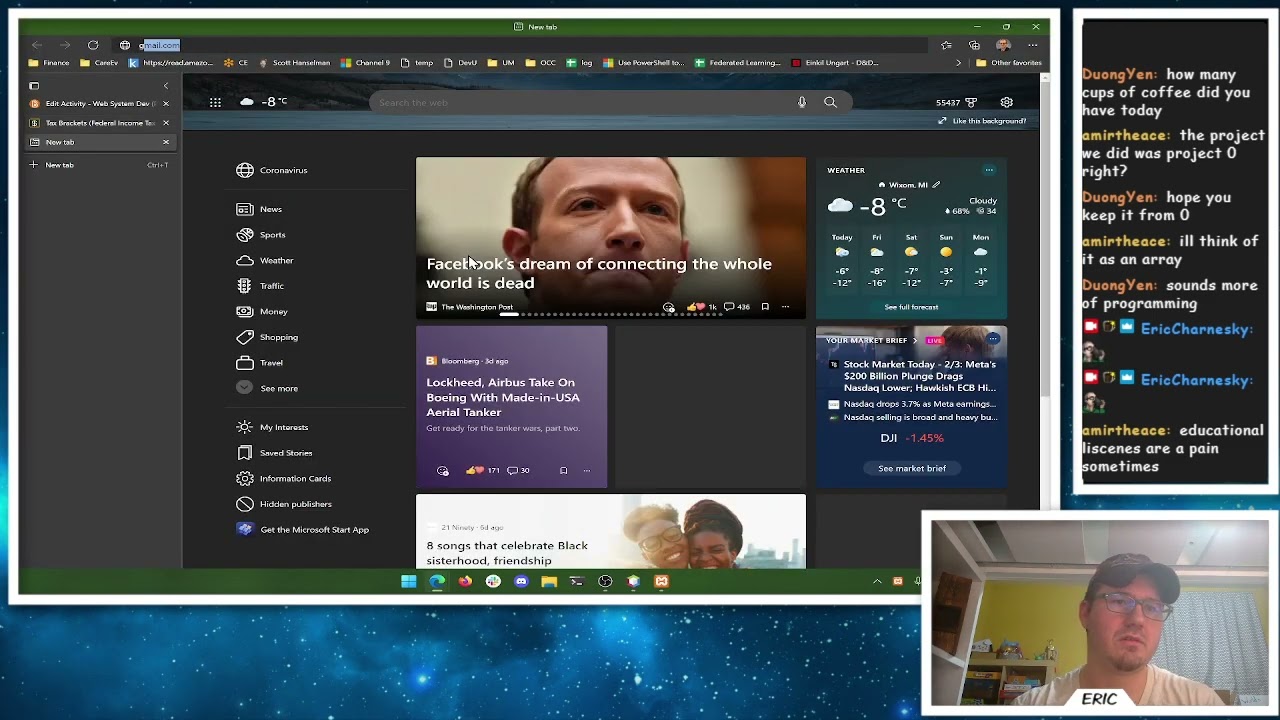Open the Federated Learning bookmark
The width and height of the screenshot is (1280, 720).
[x=738, y=63]
